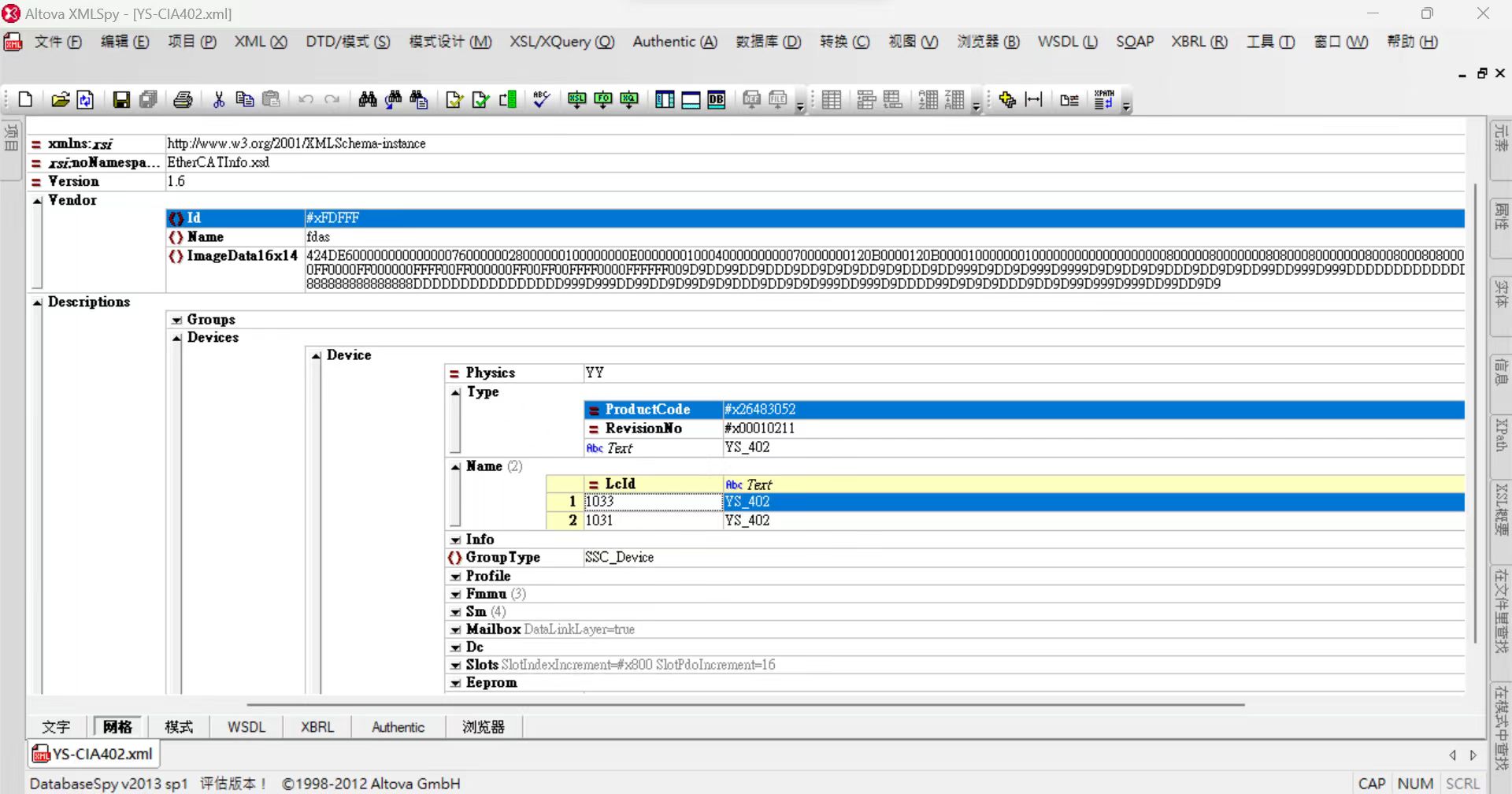
Task: Switch to the 模式 schema view tab
Action: [179, 727]
